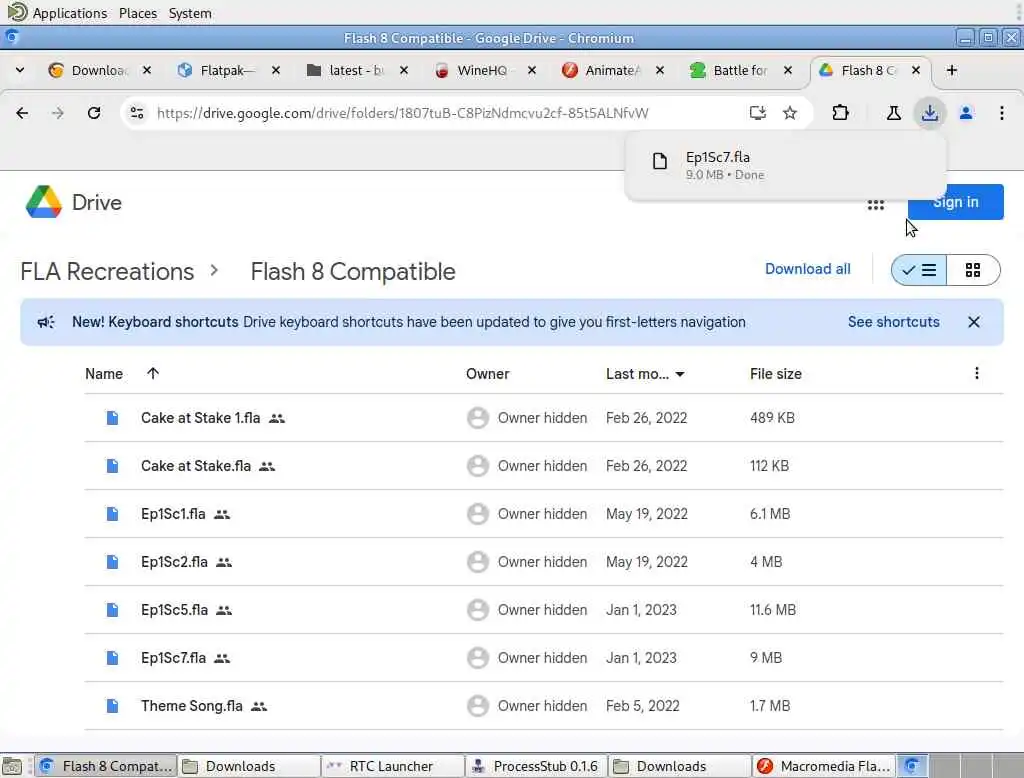Reload the Google Drive page
This screenshot has width=1024, height=778.
point(94,113)
